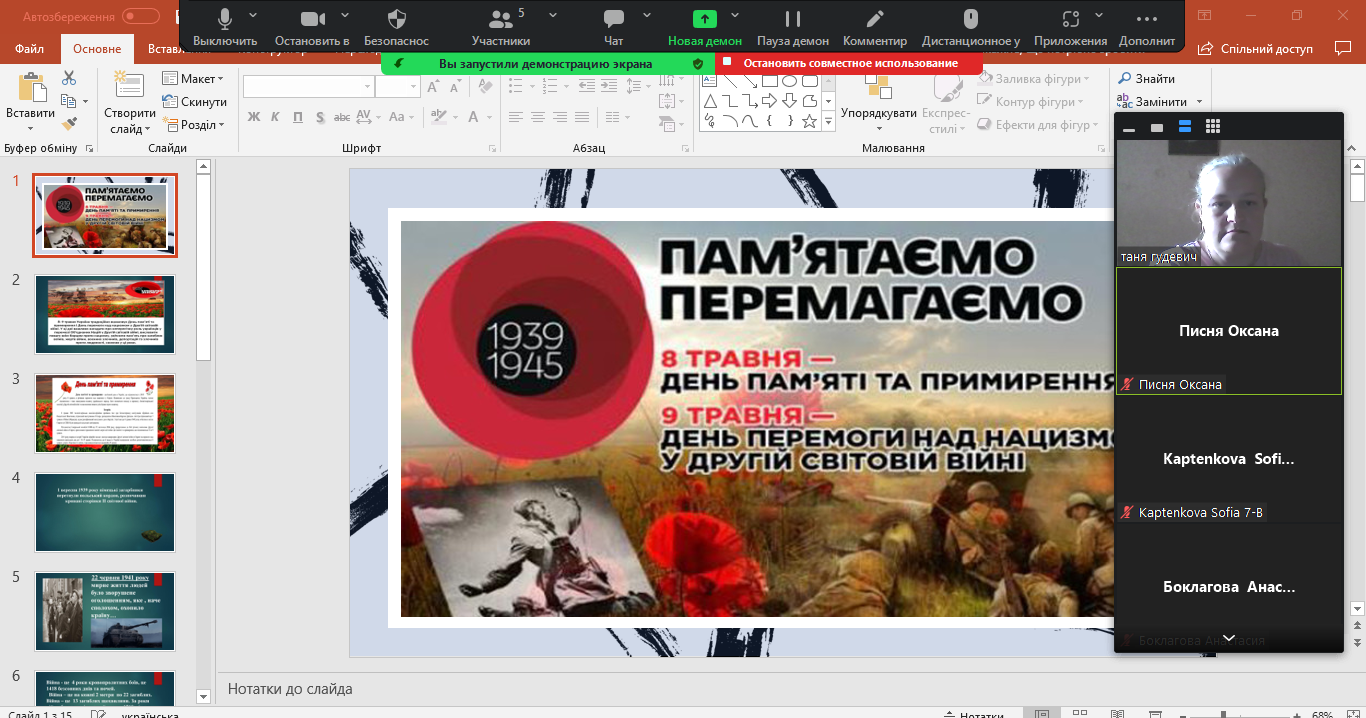1366x718 pixels.
Task: Select the triangle shape in gallery
Action: (710, 101)
